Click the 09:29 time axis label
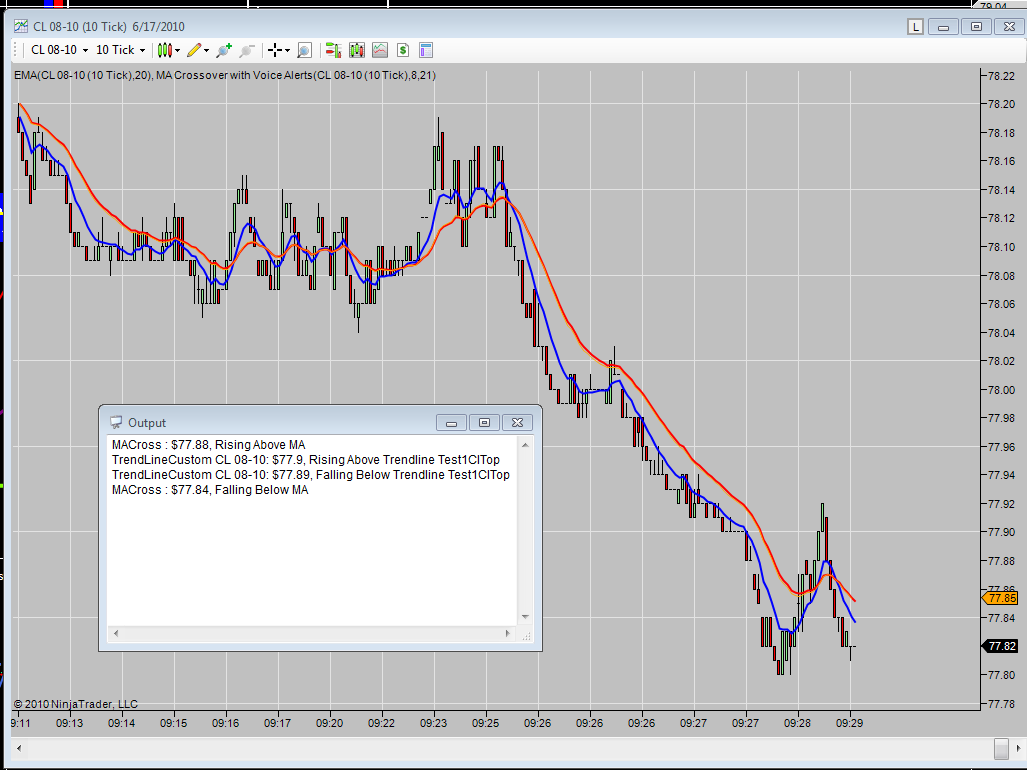The image size is (1027, 770). (850, 723)
